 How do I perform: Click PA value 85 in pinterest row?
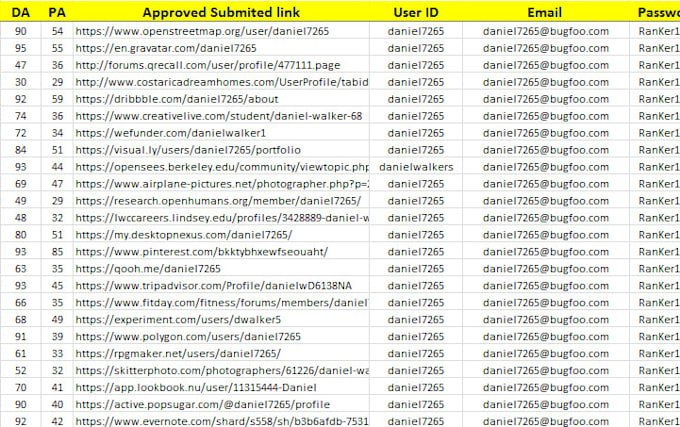click(57, 251)
